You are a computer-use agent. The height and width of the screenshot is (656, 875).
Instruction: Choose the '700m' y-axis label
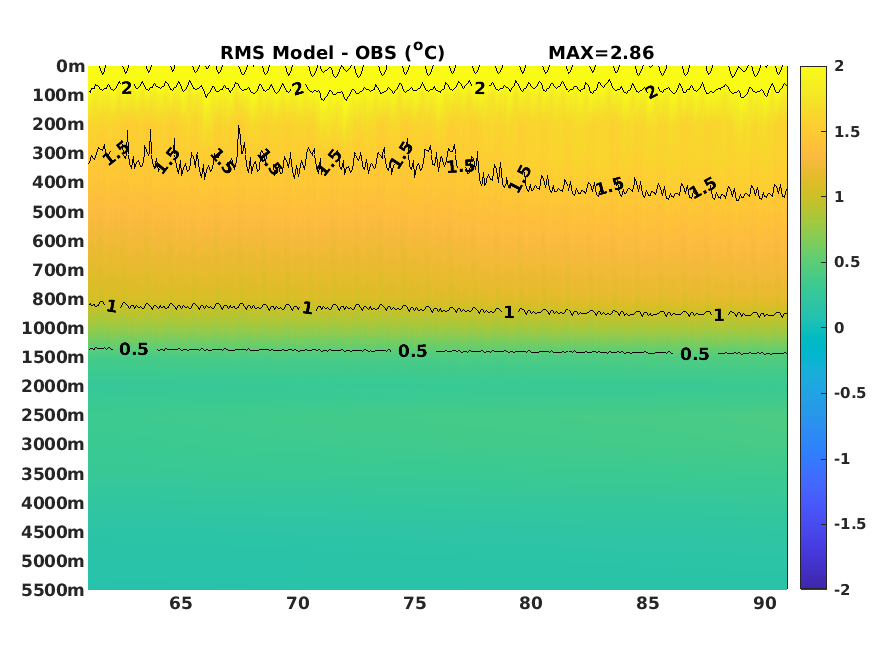(x=59, y=270)
